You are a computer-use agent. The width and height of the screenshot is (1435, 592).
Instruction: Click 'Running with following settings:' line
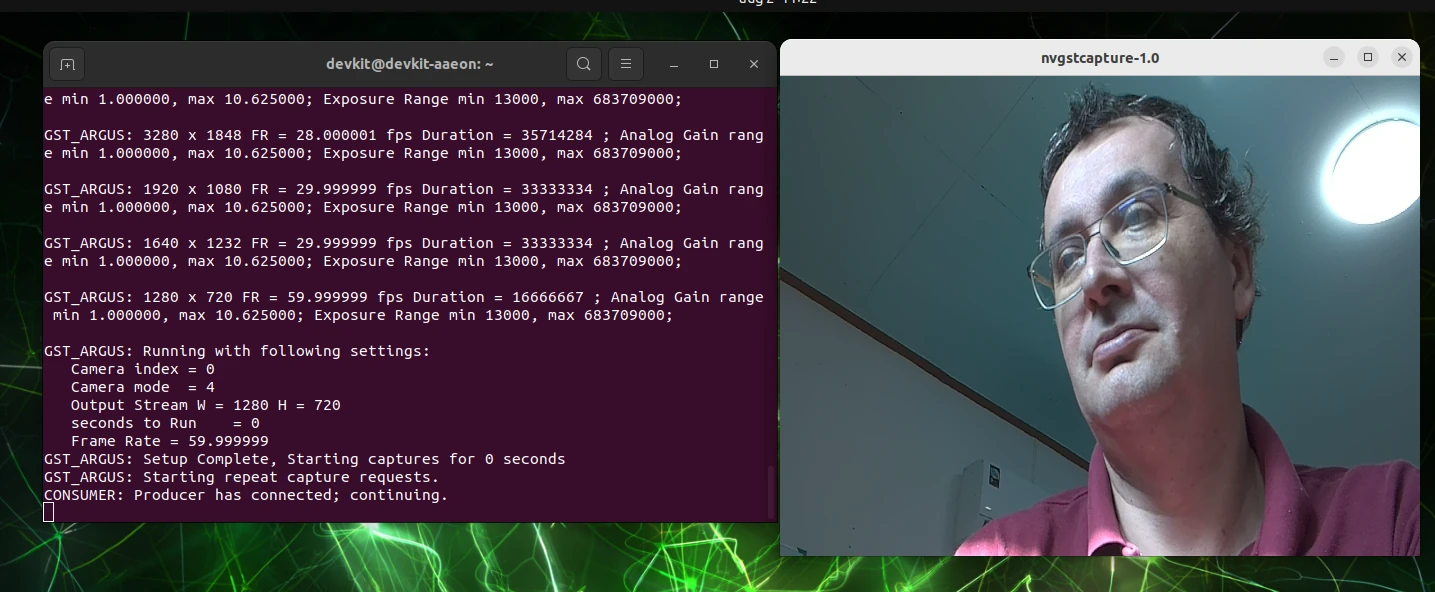[237, 351]
